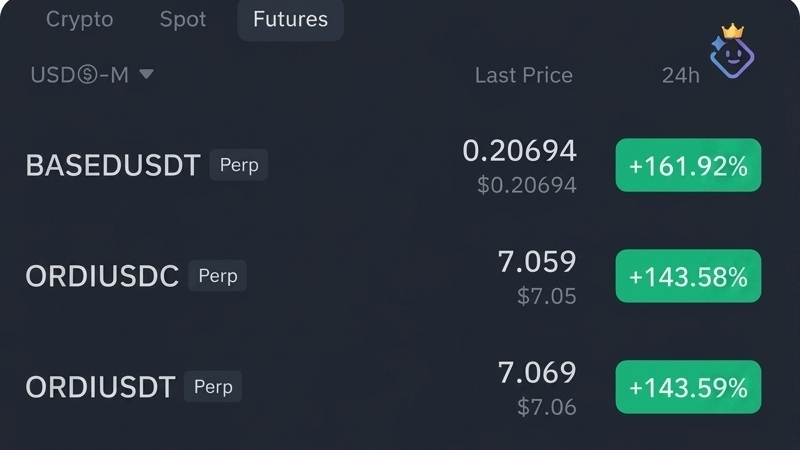Viewport: 800px width, 450px height.
Task: Click the dropdown arrow beside USD-M
Action: [146, 74]
